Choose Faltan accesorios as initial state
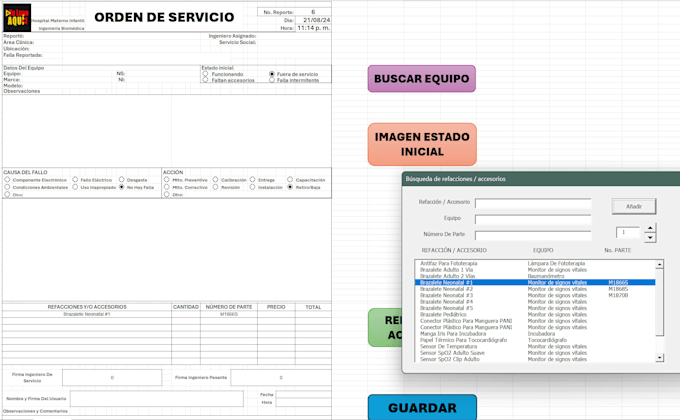 (206, 80)
